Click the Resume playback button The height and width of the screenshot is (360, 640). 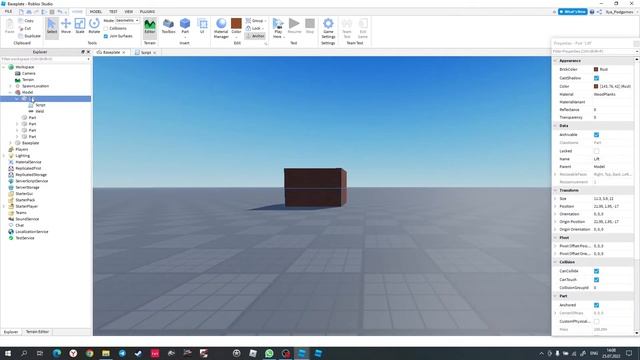[294, 27]
